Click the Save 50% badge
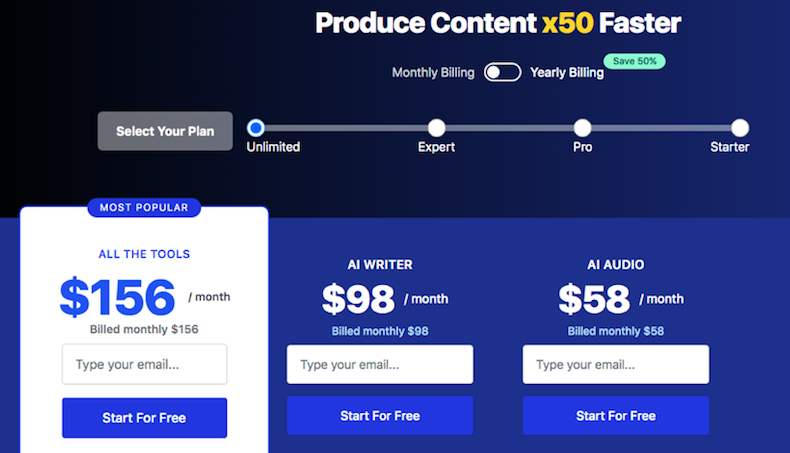790x453 pixels. tap(634, 61)
